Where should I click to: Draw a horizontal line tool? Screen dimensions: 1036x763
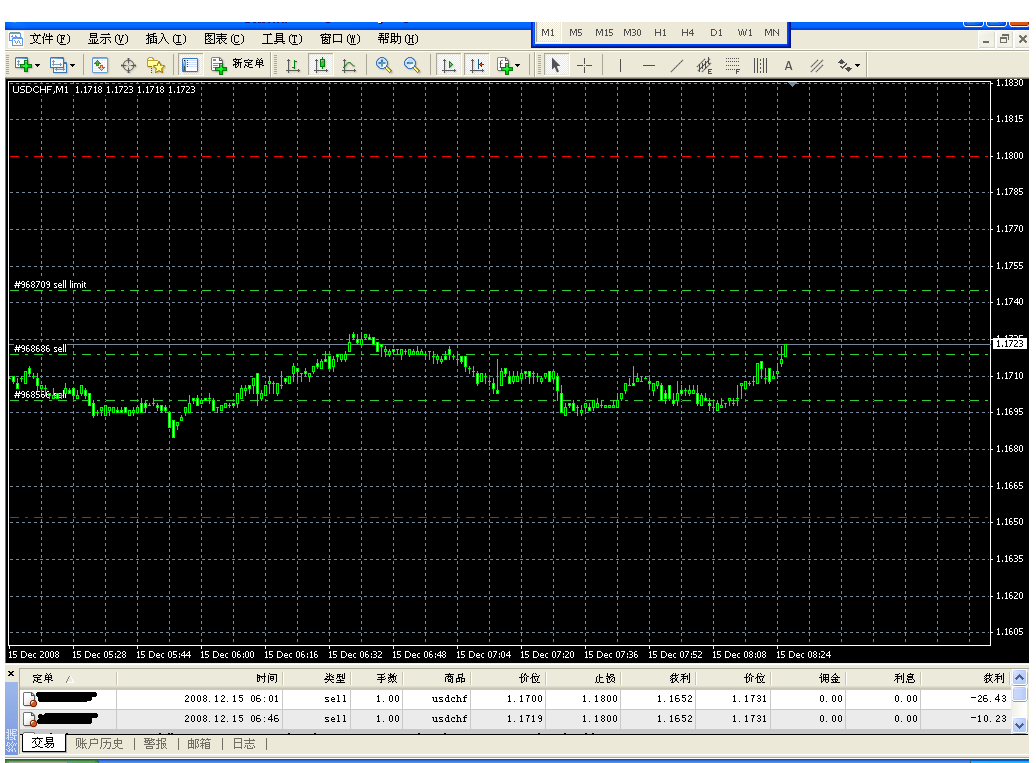(648, 66)
